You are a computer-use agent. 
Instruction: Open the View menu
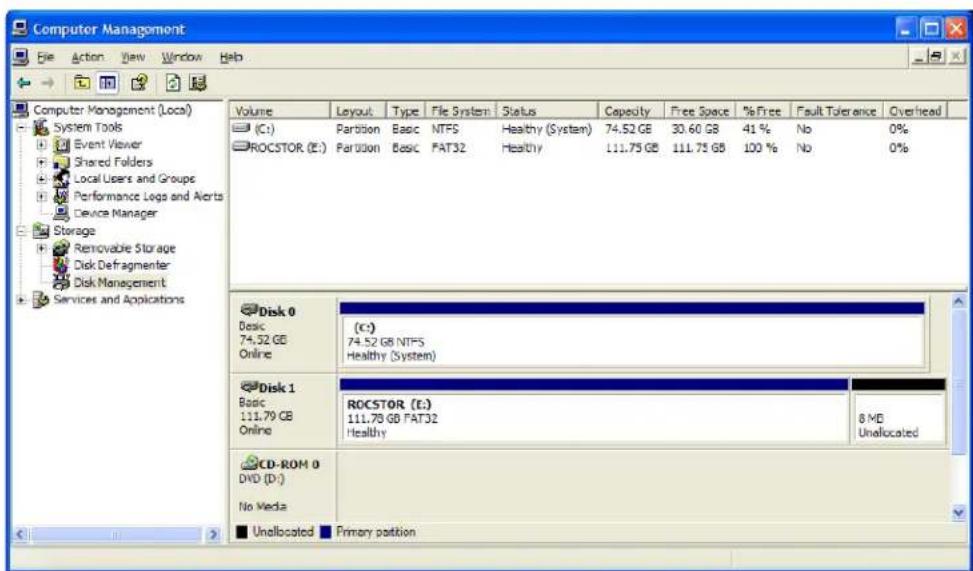click(133, 58)
